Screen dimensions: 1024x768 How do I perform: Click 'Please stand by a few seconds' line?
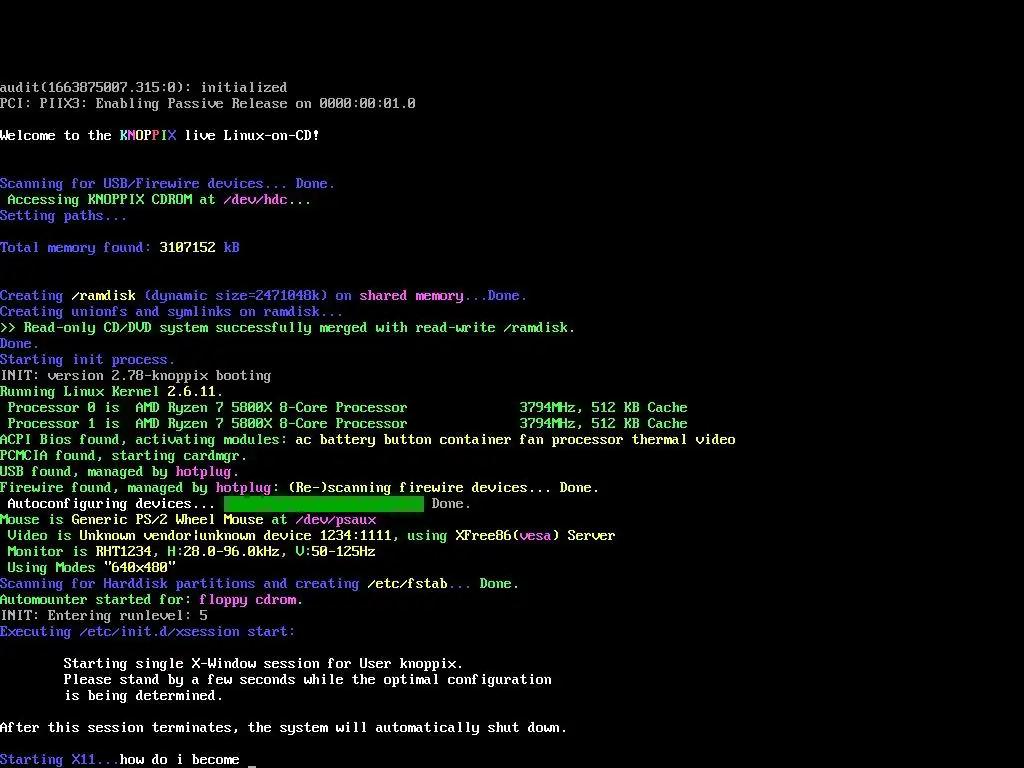pos(308,680)
